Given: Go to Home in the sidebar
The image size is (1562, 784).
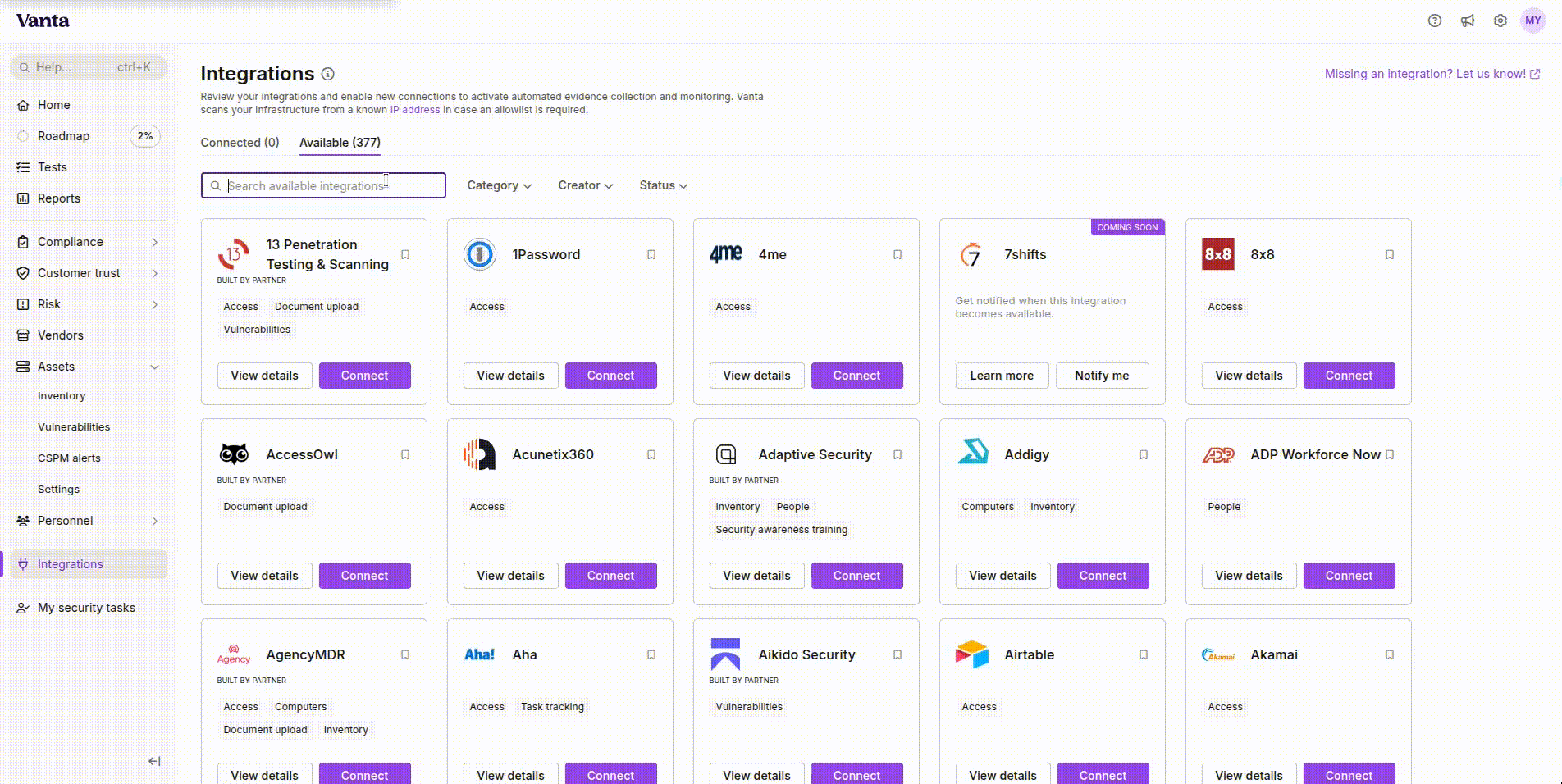Looking at the screenshot, I should [87, 105].
